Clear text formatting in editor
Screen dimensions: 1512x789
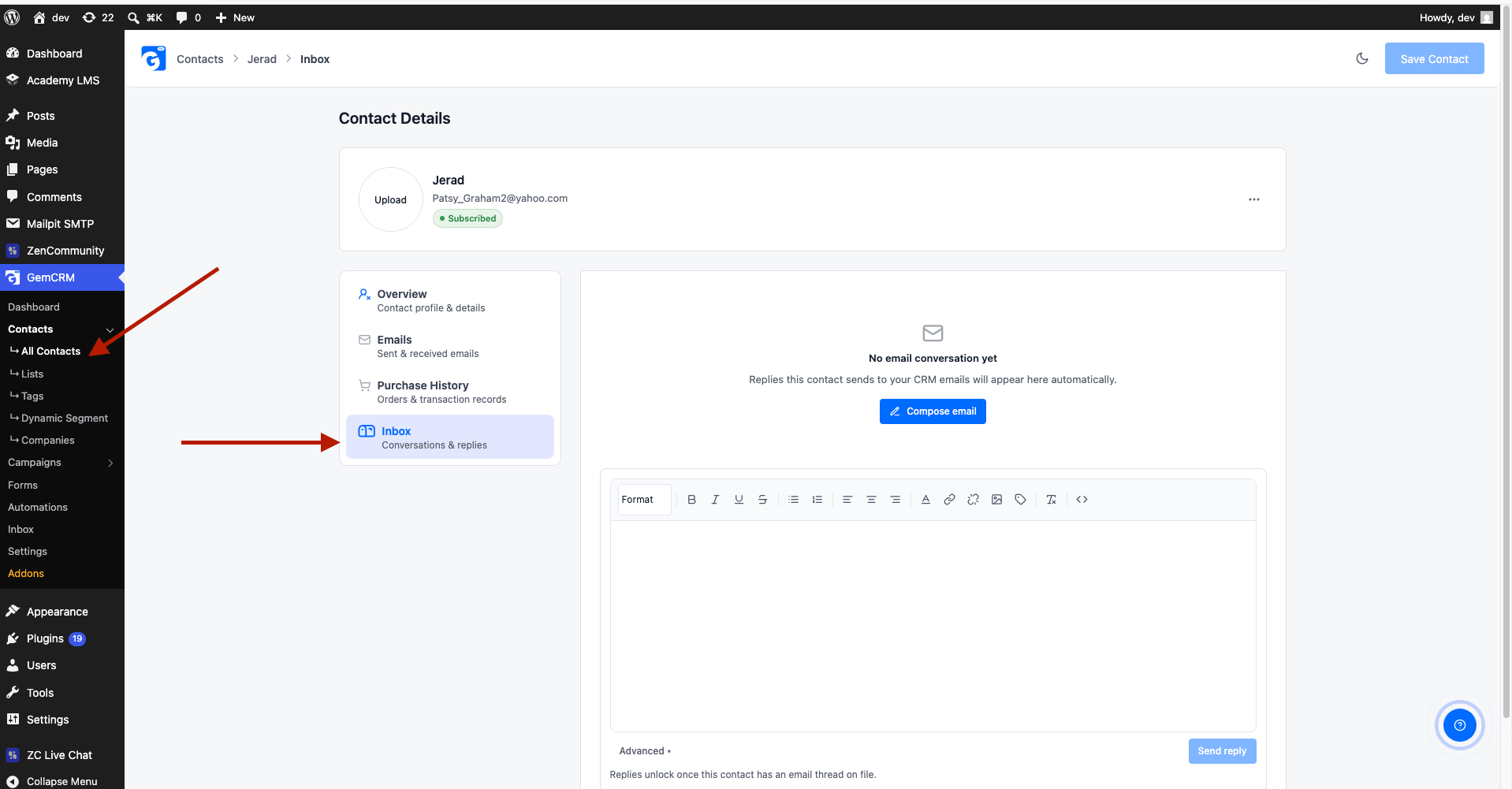[1051, 500]
